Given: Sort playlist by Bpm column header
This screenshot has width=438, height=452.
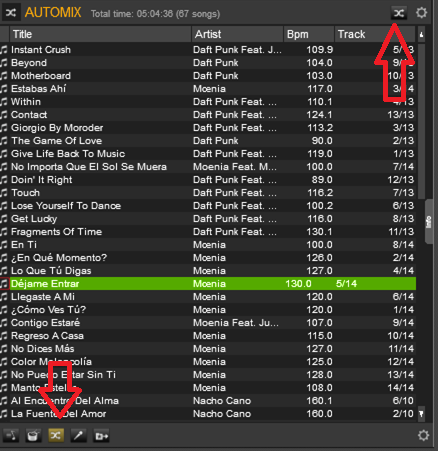Looking at the screenshot, I should click(x=309, y=34).
